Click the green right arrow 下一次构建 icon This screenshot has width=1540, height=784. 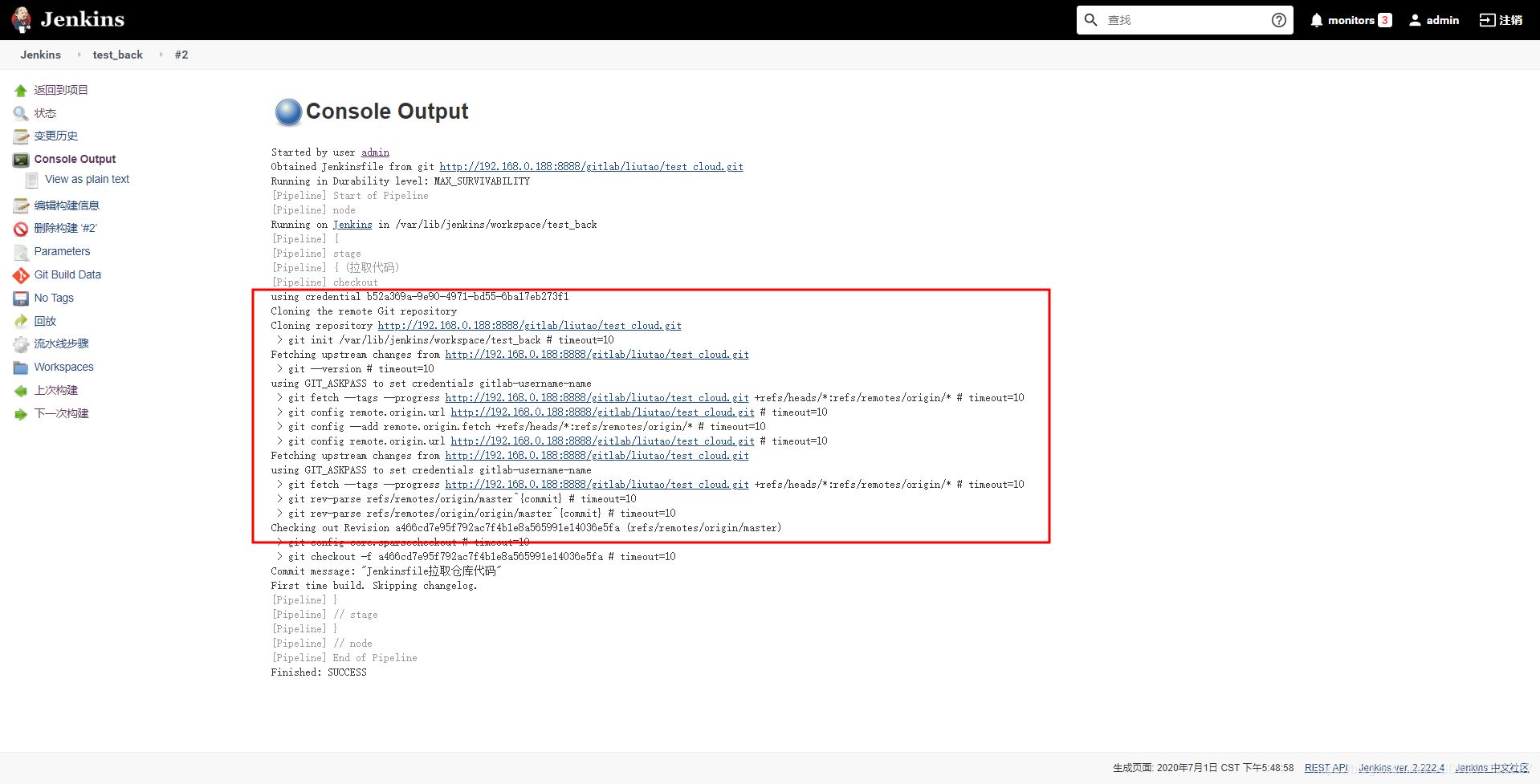21,414
